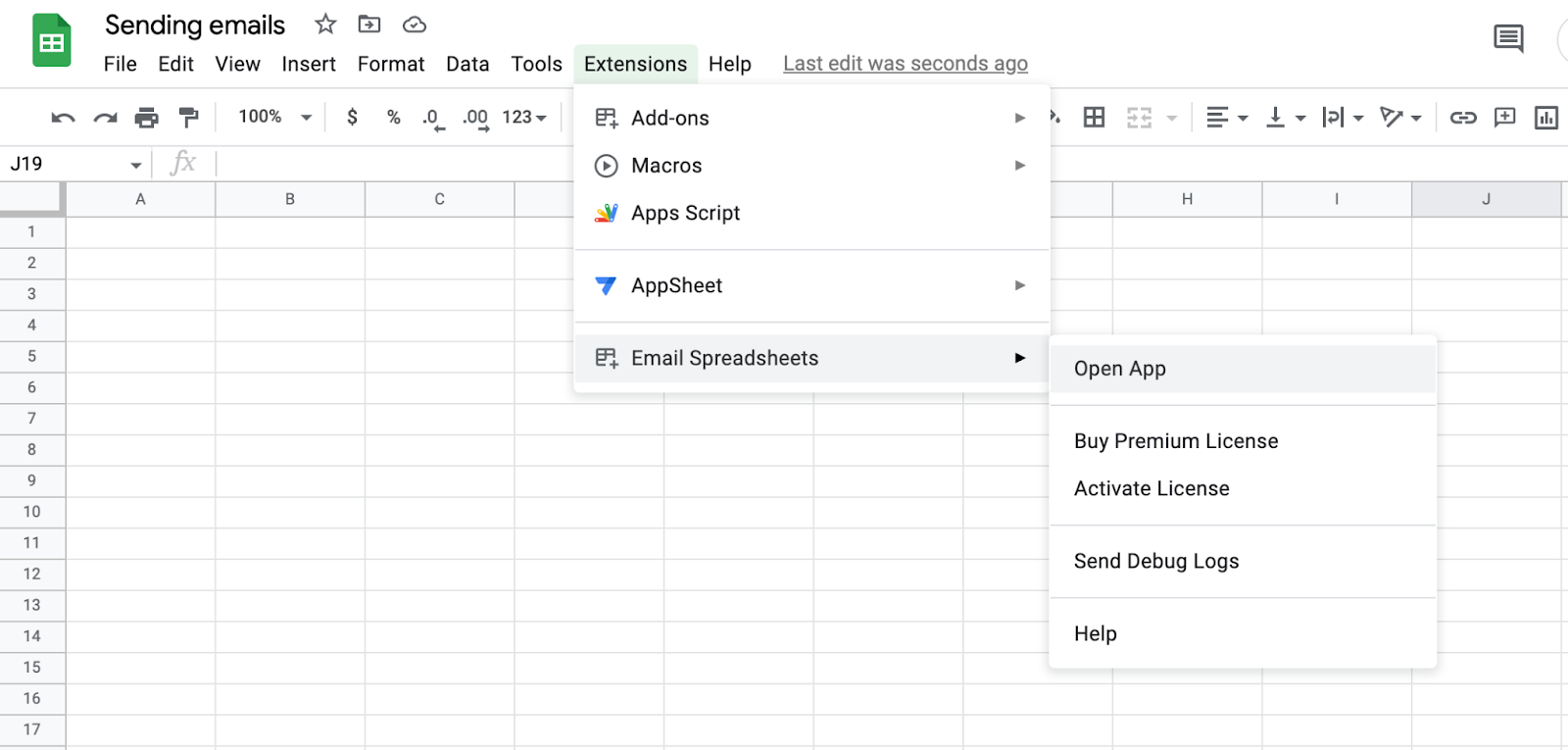The width and height of the screenshot is (1568, 750).
Task: Choose Open App in submenu
Action: tap(1243, 369)
